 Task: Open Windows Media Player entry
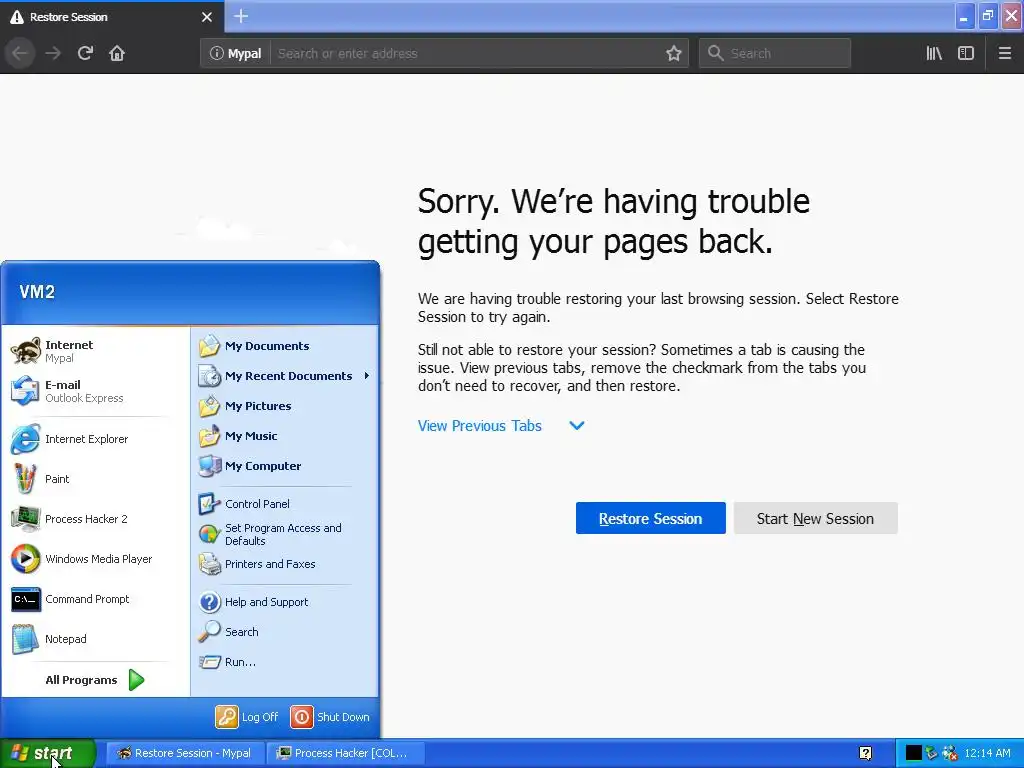tap(96, 559)
